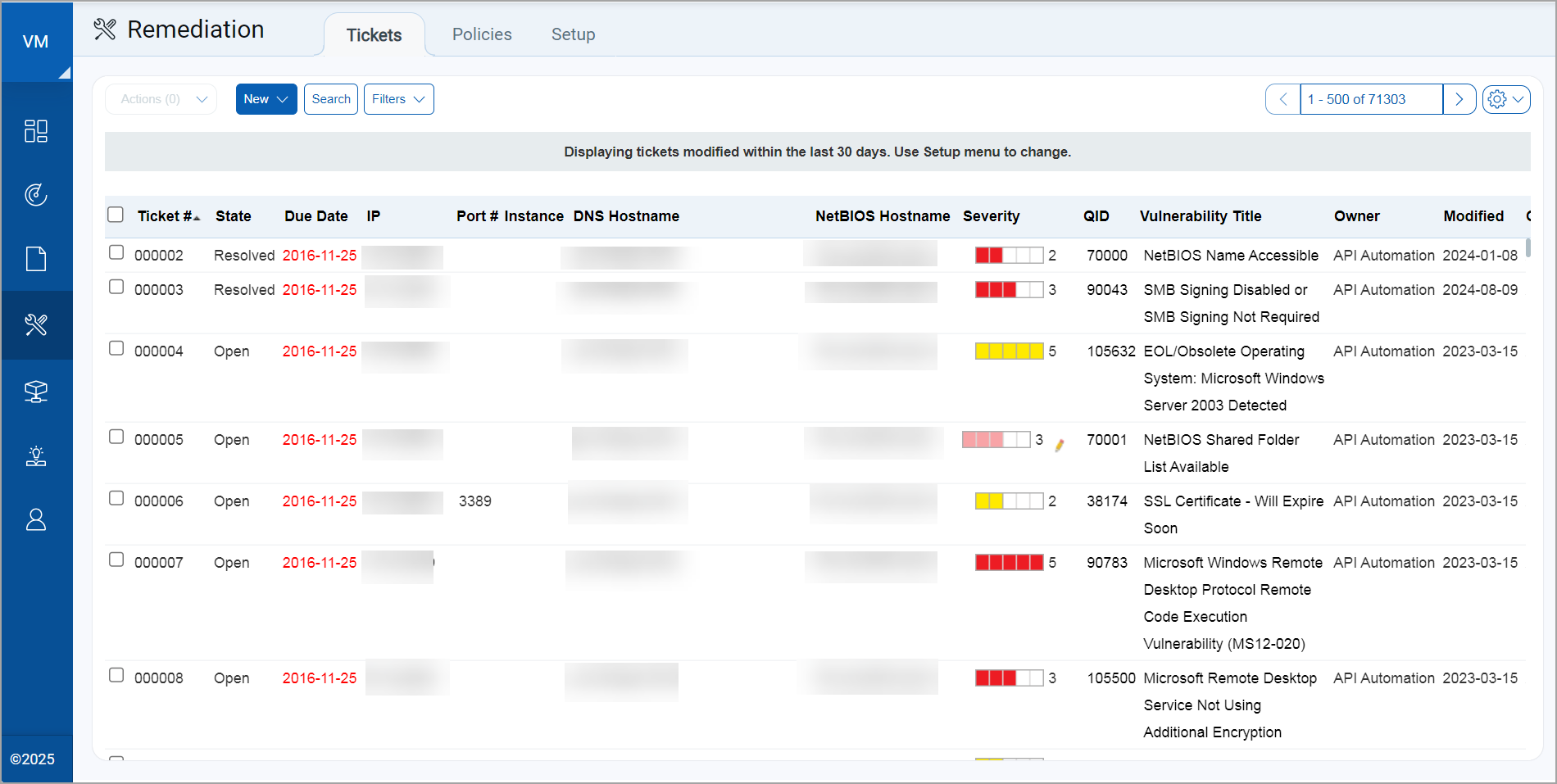Viewport: 1557px width, 784px height.
Task: Toggle the select-all checkbox in header
Action: pos(116,215)
